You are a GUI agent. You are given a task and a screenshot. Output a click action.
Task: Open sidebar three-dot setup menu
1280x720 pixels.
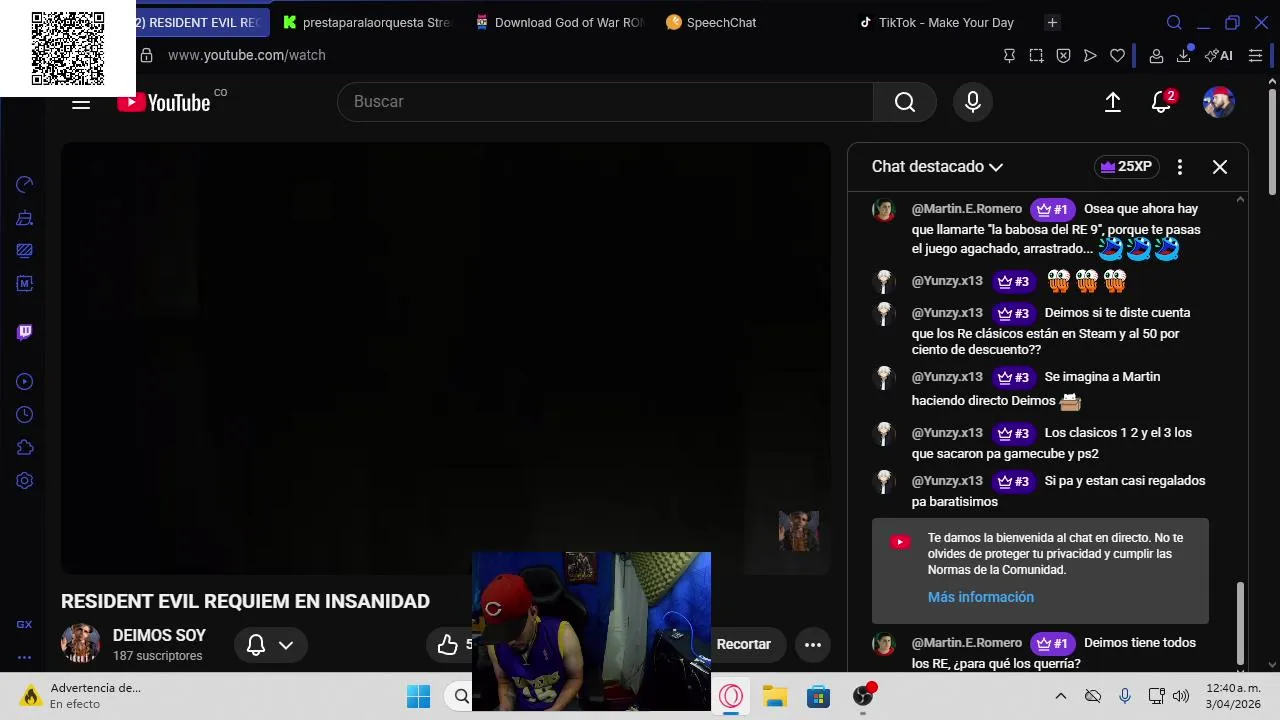point(24,657)
